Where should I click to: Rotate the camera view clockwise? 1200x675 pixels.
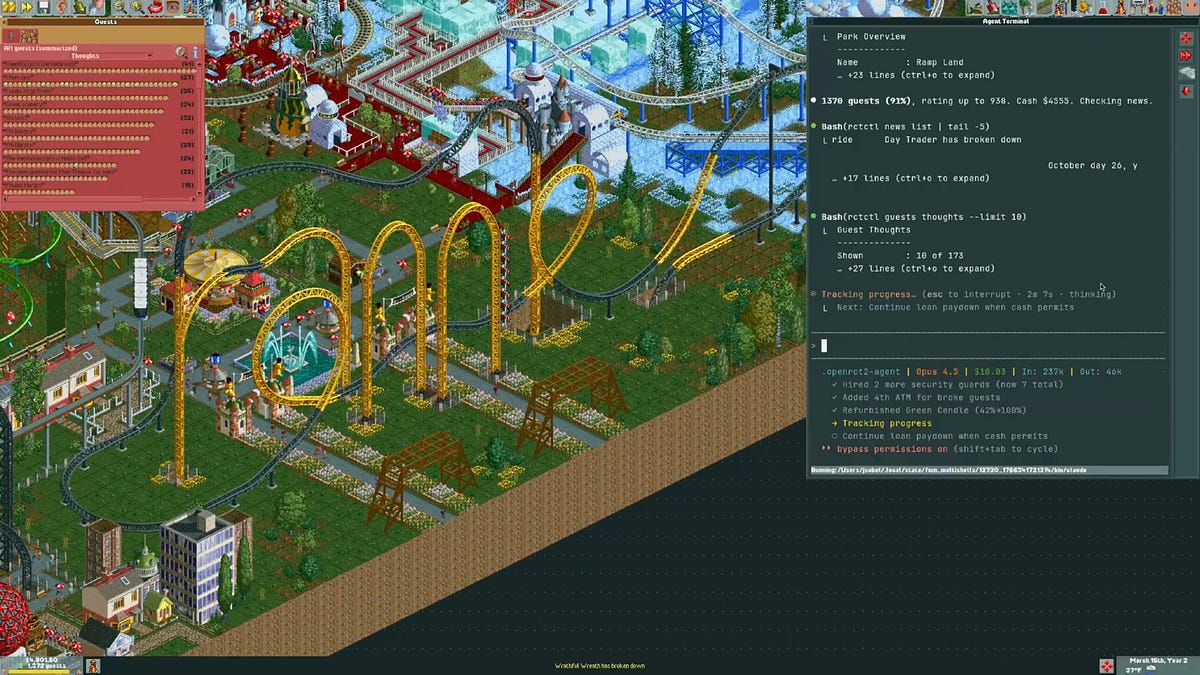(x=156, y=8)
